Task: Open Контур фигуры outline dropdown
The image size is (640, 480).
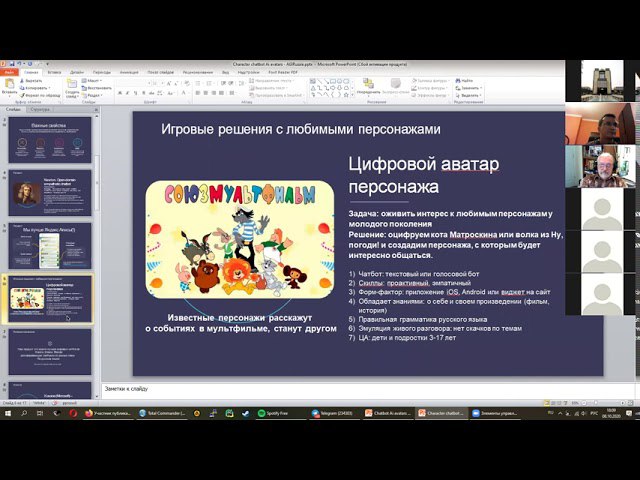Action: coord(430,88)
